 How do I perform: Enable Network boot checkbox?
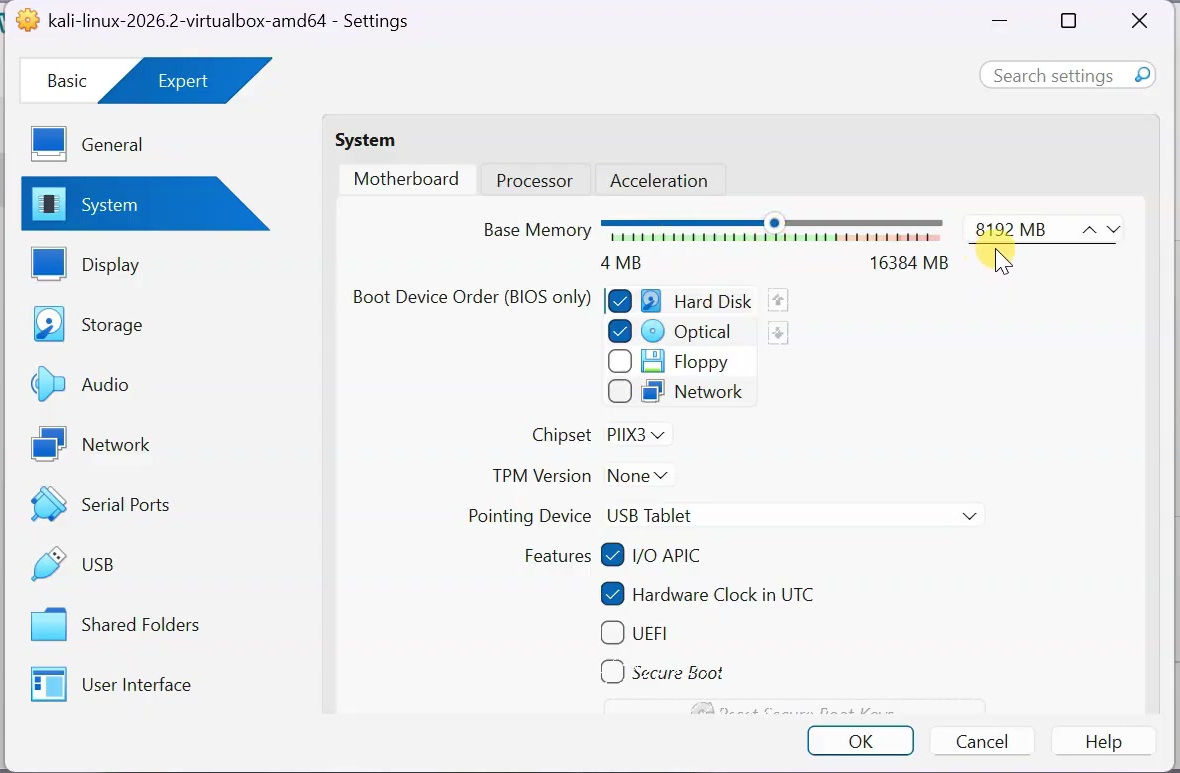[619, 391]
